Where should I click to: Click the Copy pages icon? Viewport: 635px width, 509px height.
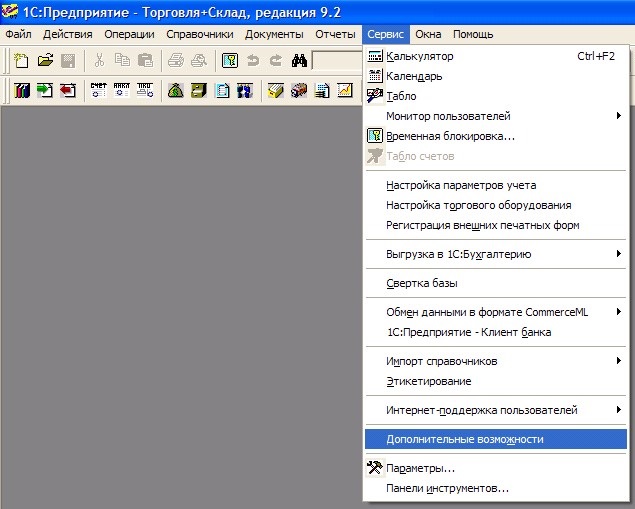coord(122,61)
